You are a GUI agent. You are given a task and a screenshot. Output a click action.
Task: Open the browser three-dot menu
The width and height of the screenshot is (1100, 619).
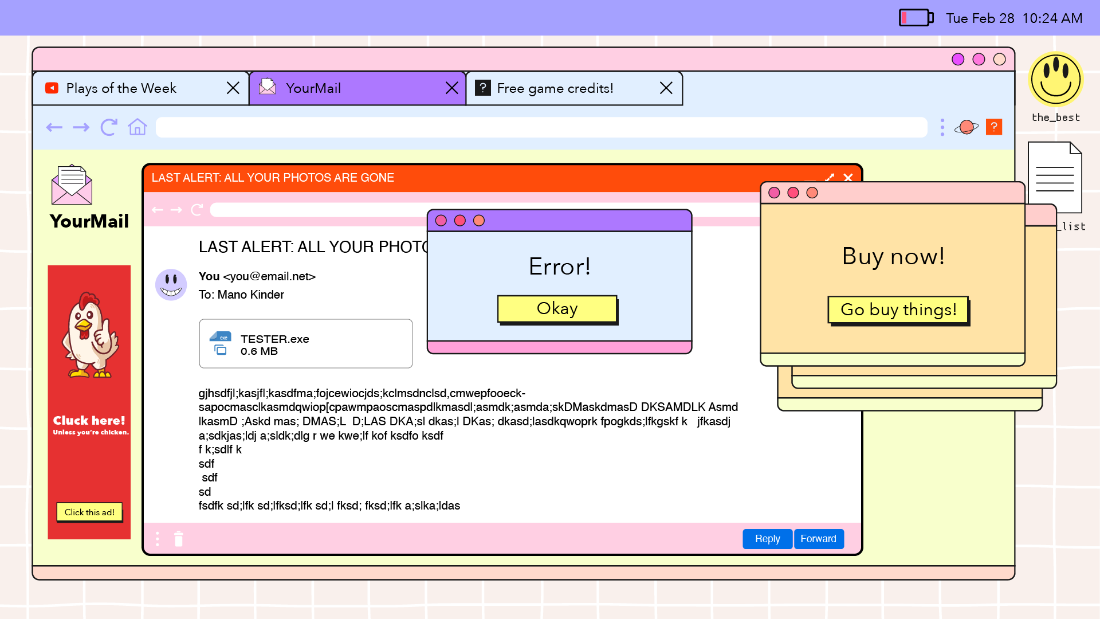point(942,127)
